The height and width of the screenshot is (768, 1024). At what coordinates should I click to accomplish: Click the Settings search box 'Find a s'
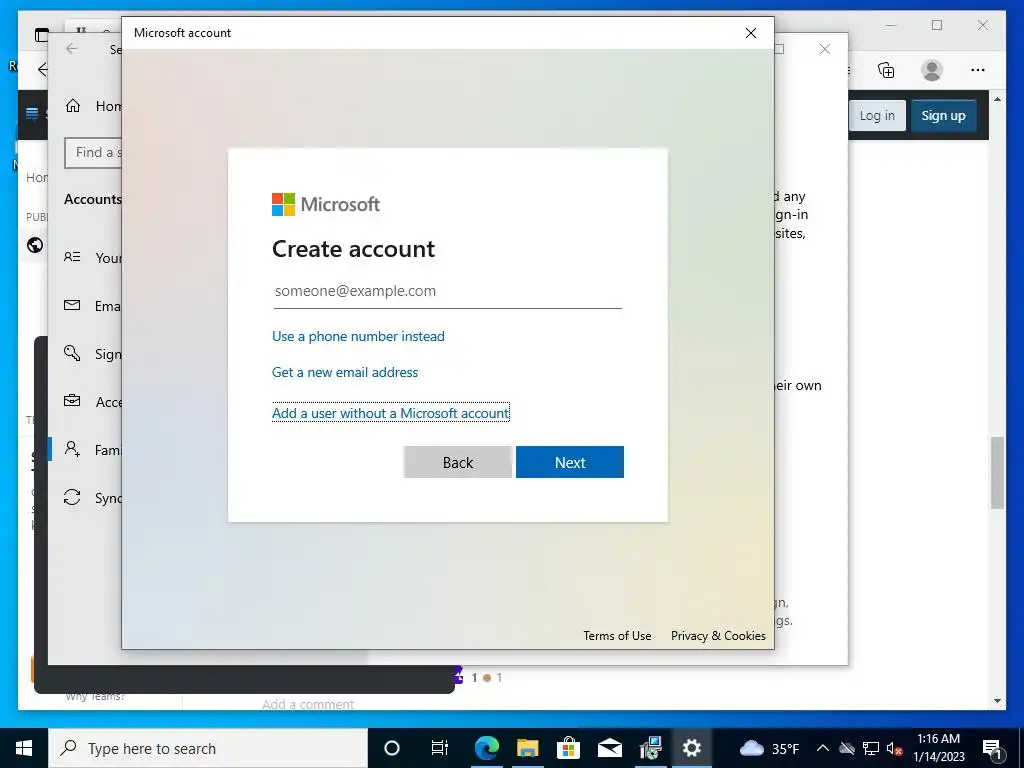click(93, 153)
